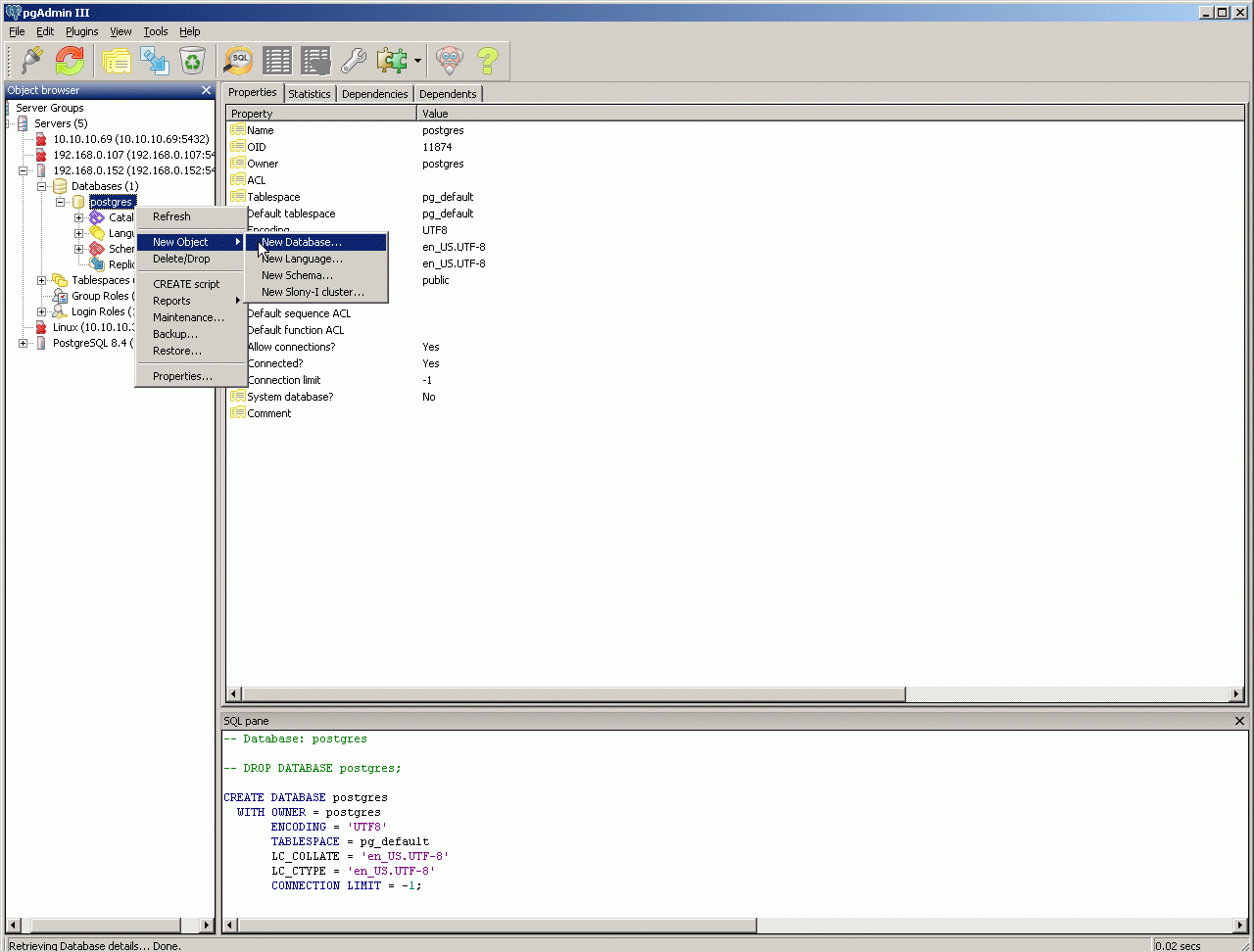Viewport: 1254px width, 952px height.
Task: Click the Property column header
Action: click(x=321, y=114)
